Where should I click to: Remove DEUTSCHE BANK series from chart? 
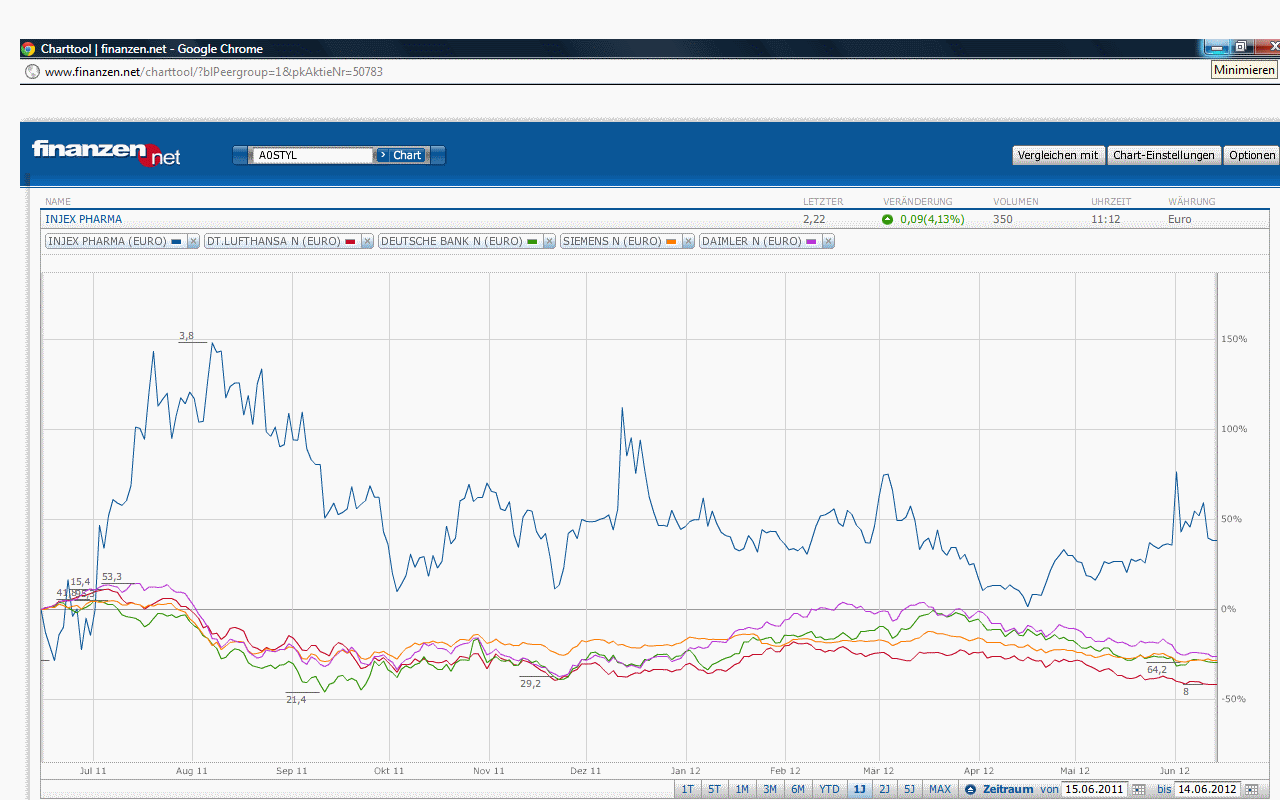pos(549,242)
